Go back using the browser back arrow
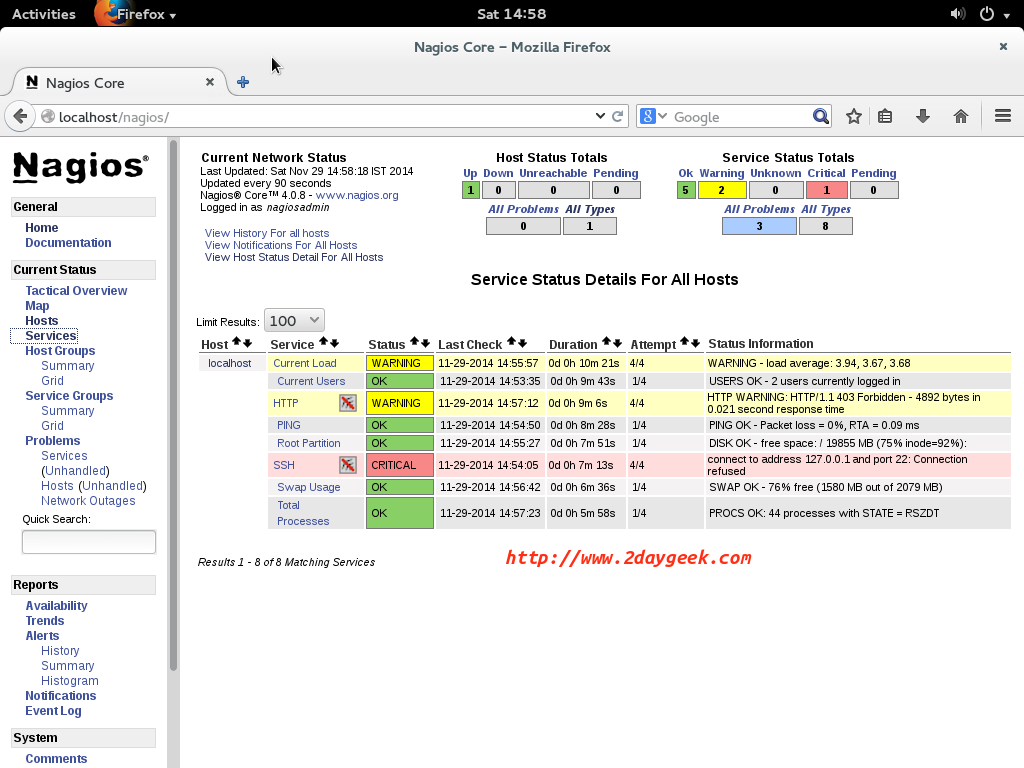1024x768 pixels. pyautogui.click(x=20, y=117)
